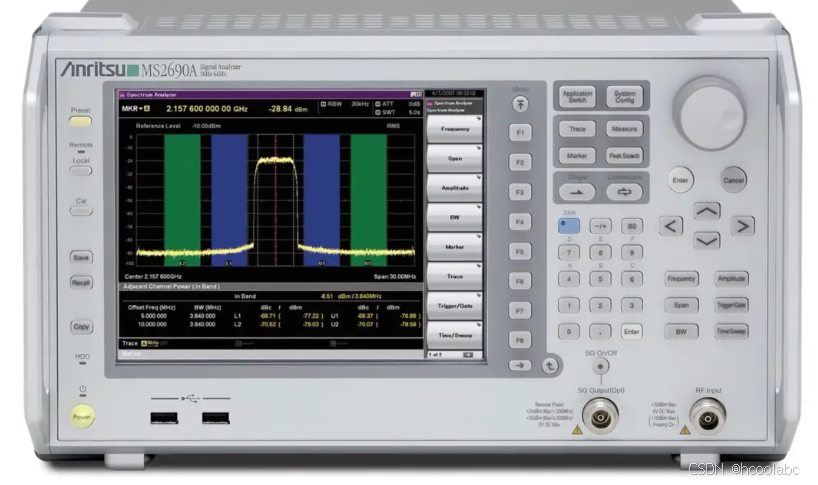Hit the yellow Preset key
818x485 pixels.
80,121
